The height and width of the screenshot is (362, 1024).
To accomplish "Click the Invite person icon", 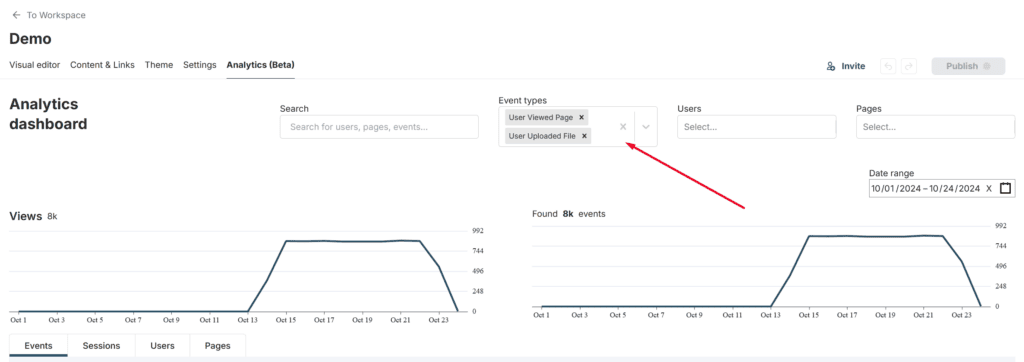I will (831, 66).
